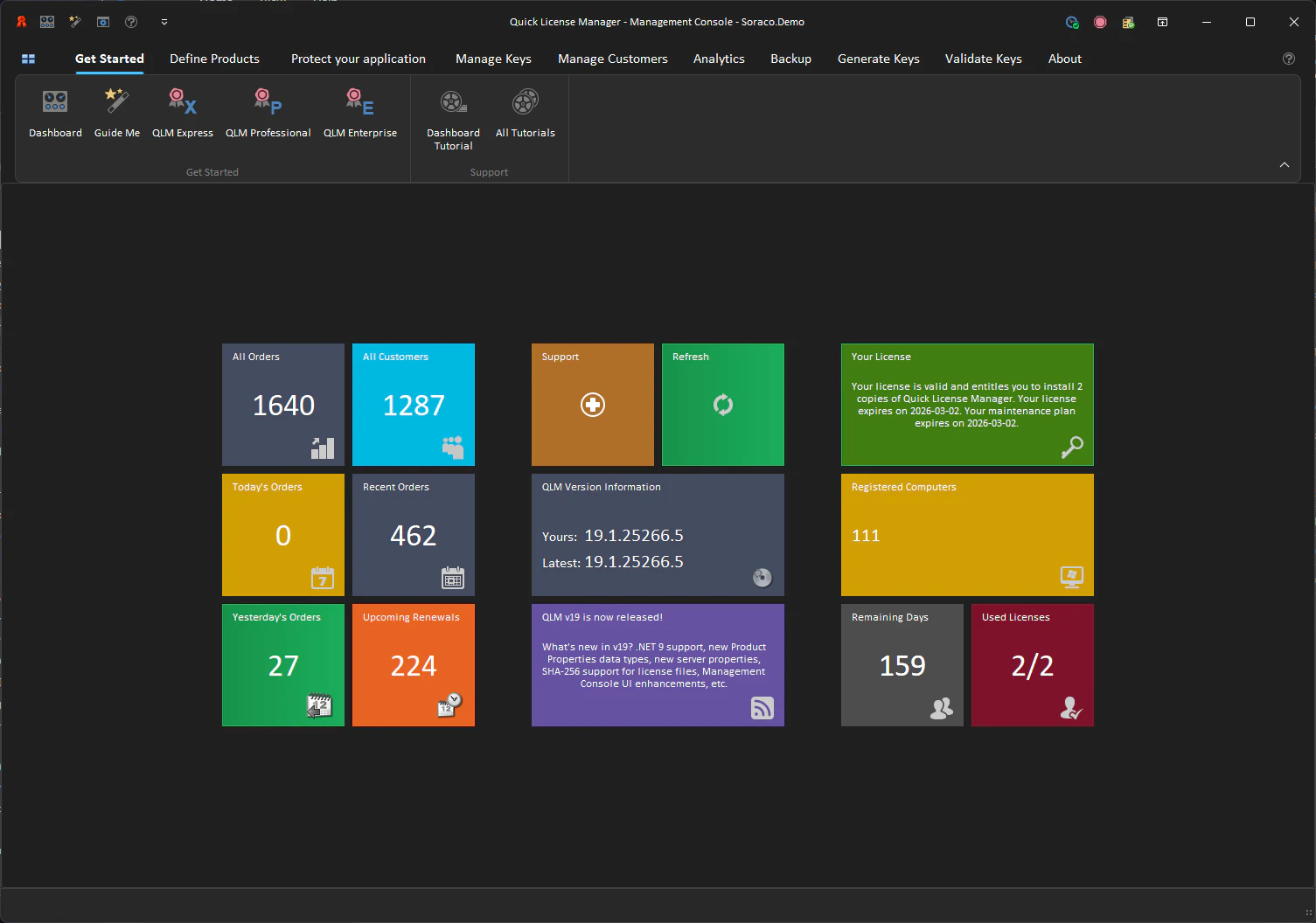Open the Dashboard Tutorial
Viewport: 1316px width, 923px height.
pos(452,114)
